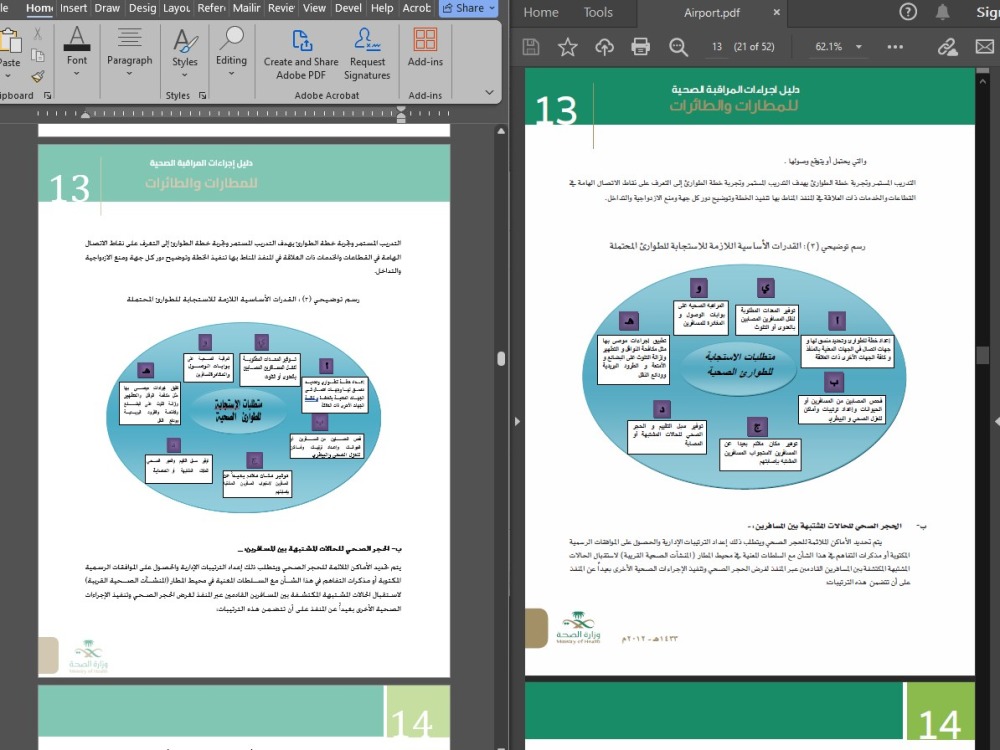1000x750 pixels.
Task: Open the View ribbon tab in Word
Action: click(x=314, y=8)
